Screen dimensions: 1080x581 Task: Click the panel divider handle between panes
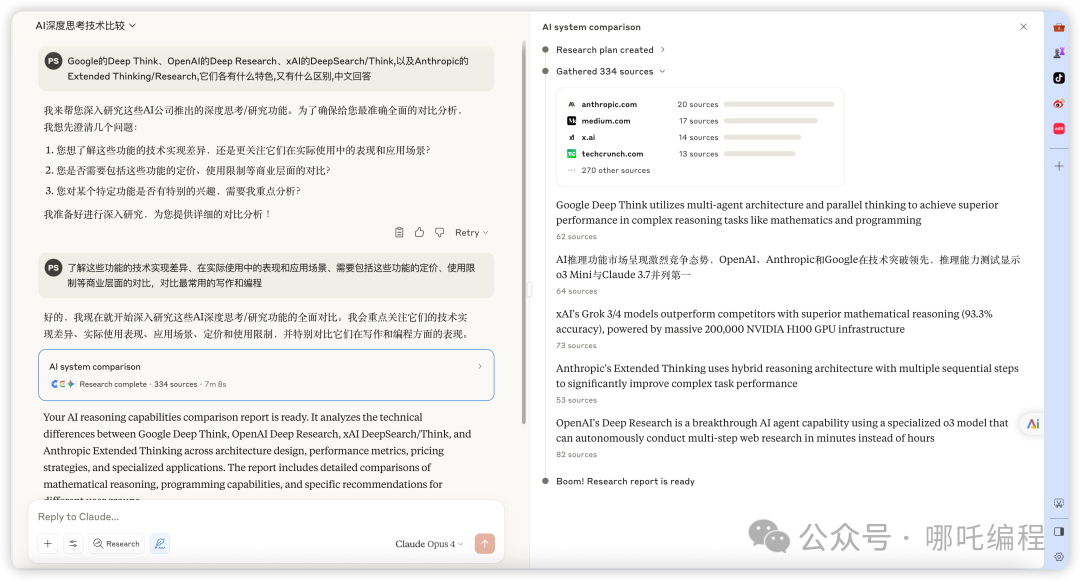pyautogui.click(x=529, y=289)
